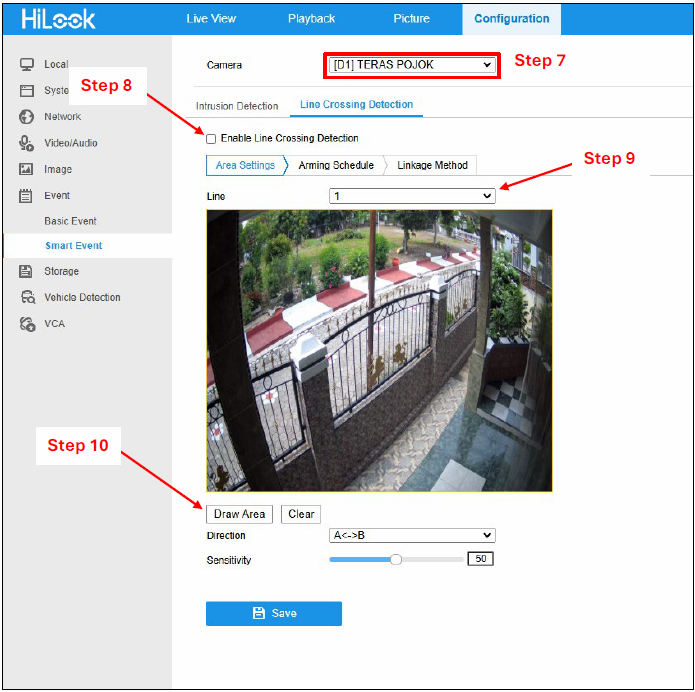Click the Image picture icon
Image resolution: width=695 pixels, height=692 pixels.
point(26,169)
